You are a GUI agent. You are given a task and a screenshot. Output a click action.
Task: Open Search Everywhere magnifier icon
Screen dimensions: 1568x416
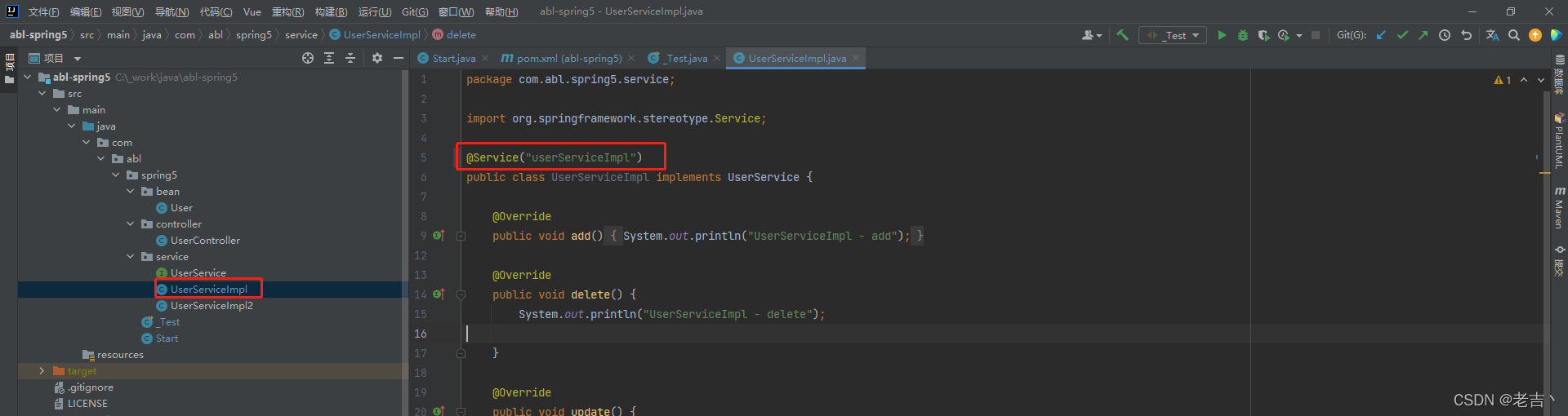[x=1514, y=35]
